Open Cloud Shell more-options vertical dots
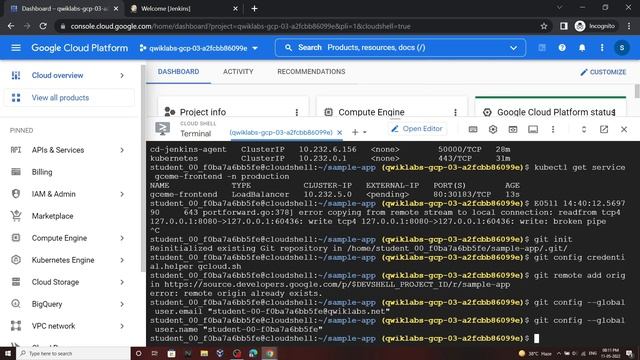 pyautogui.click(x=553, y=129)
